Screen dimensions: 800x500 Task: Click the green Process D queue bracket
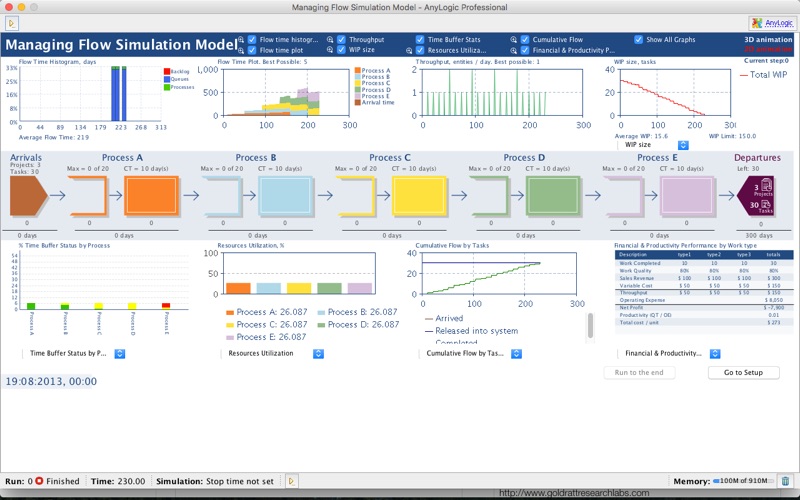[490, 195]
